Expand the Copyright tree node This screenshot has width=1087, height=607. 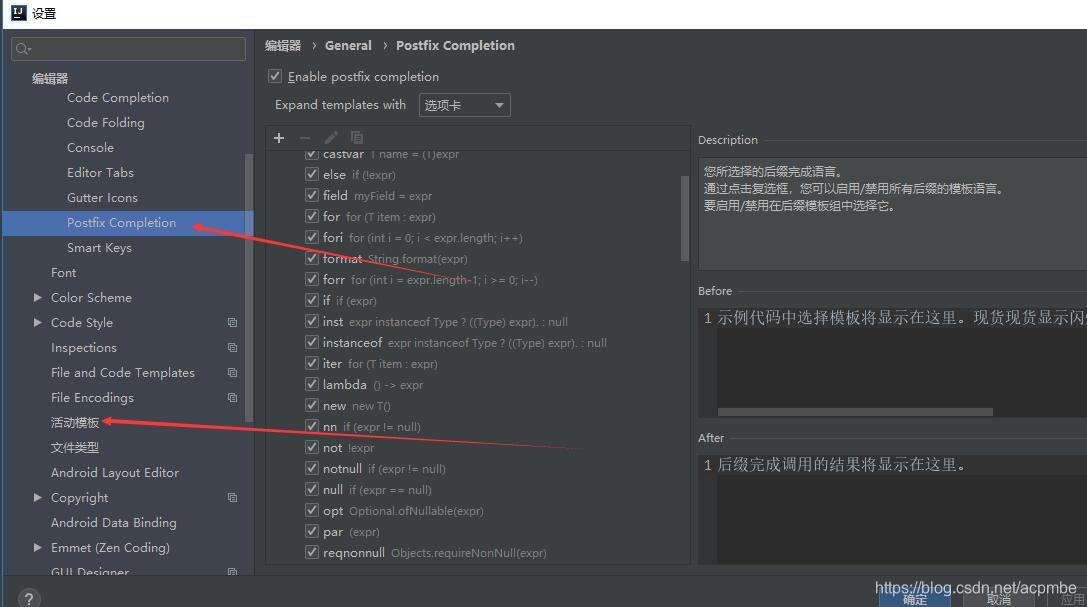coord(37,498)
